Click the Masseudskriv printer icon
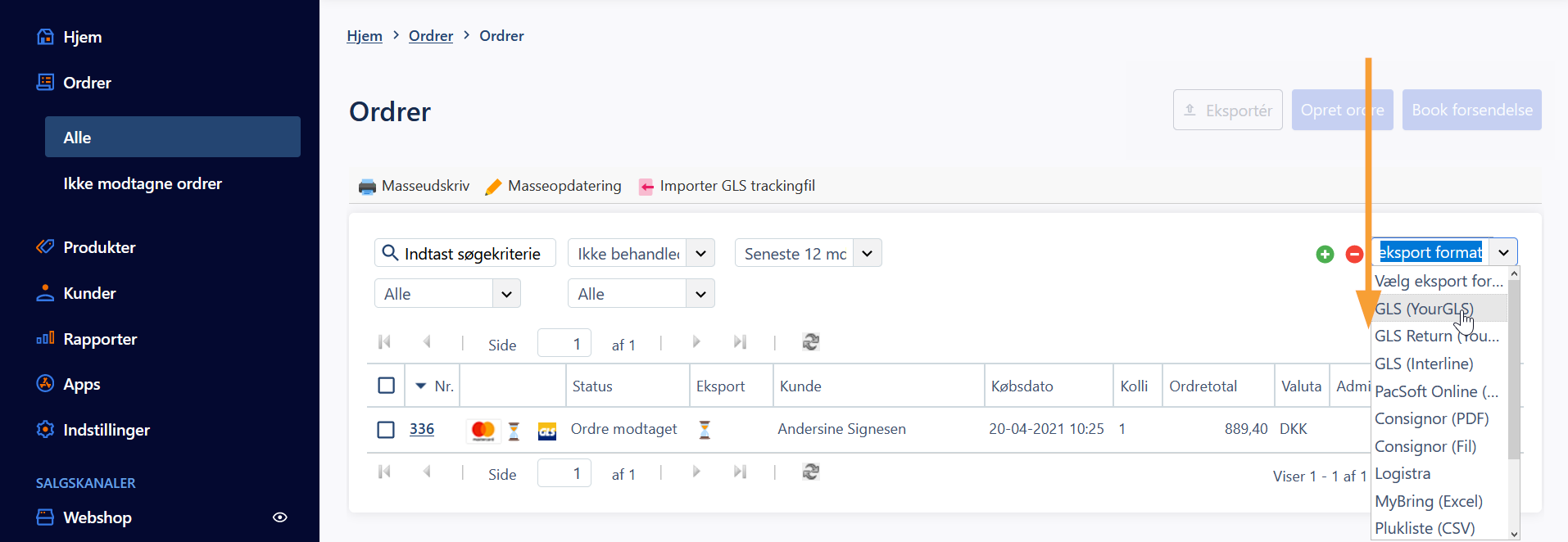Image resolution: width=1568 pixels, height=542 pixels. (x=367, y=187)
